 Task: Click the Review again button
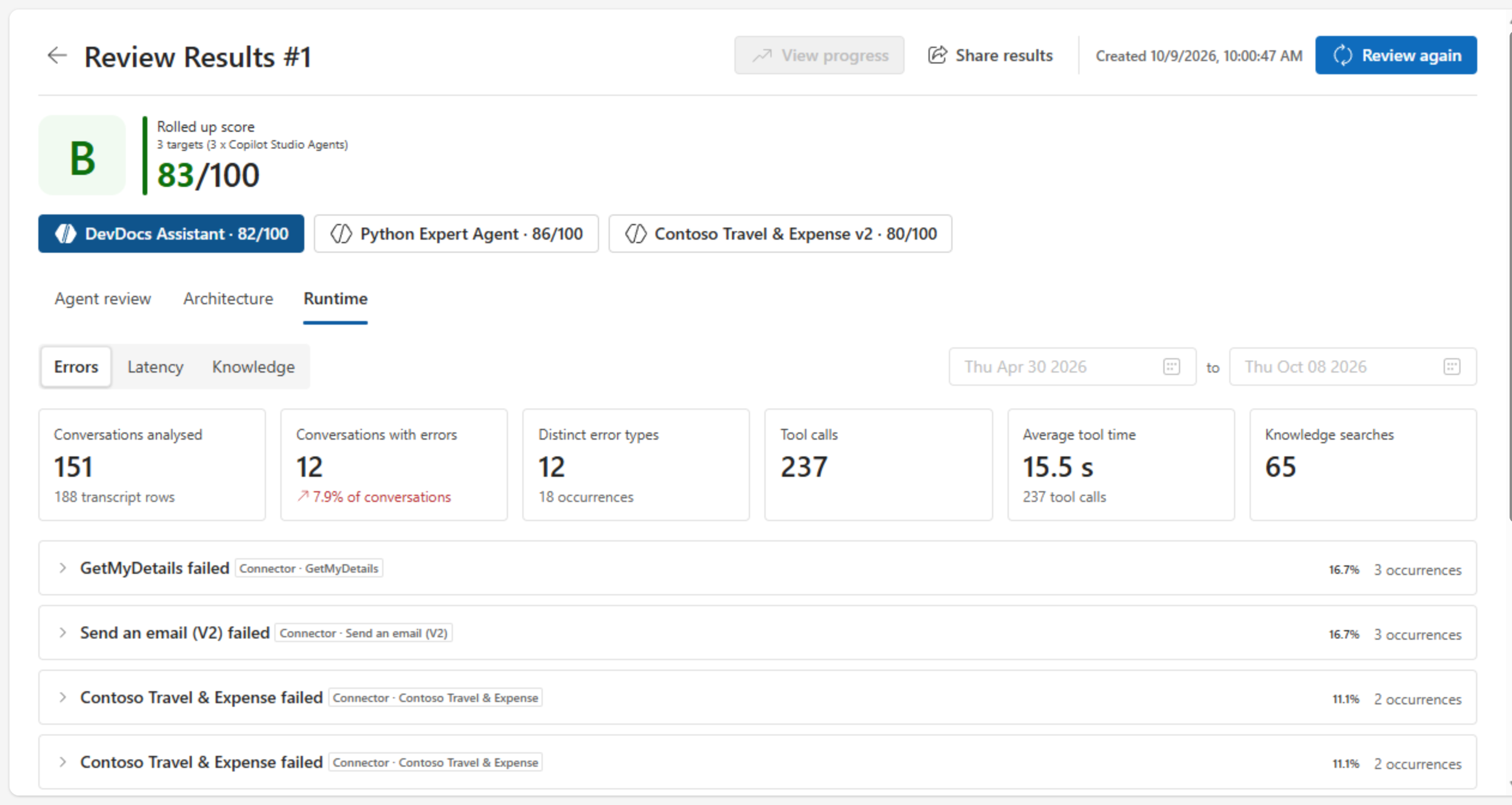point(1396,55)
